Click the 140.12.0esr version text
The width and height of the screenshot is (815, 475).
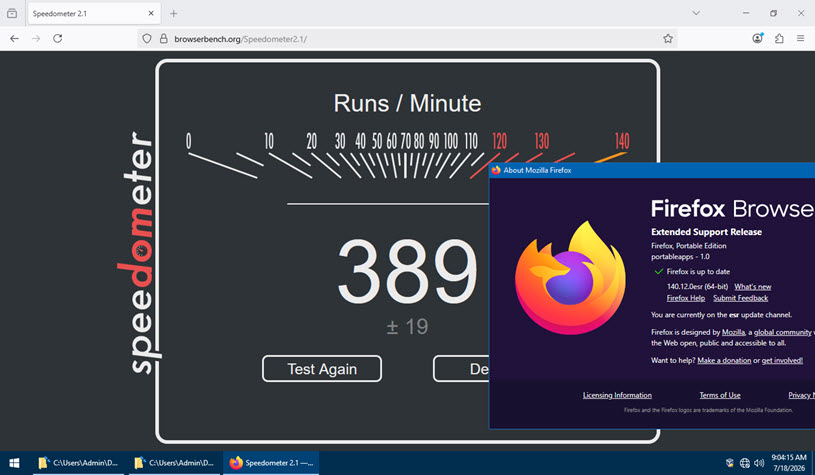(x=698, y=287)
